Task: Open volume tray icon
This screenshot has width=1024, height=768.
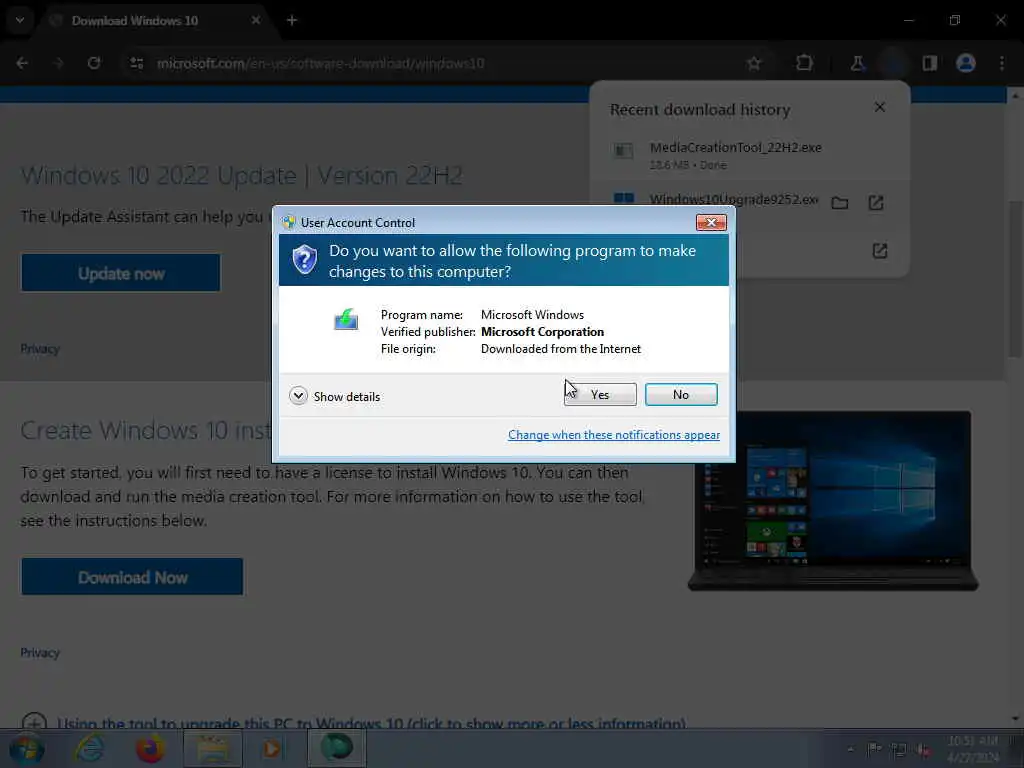Action: pos(923,750)
